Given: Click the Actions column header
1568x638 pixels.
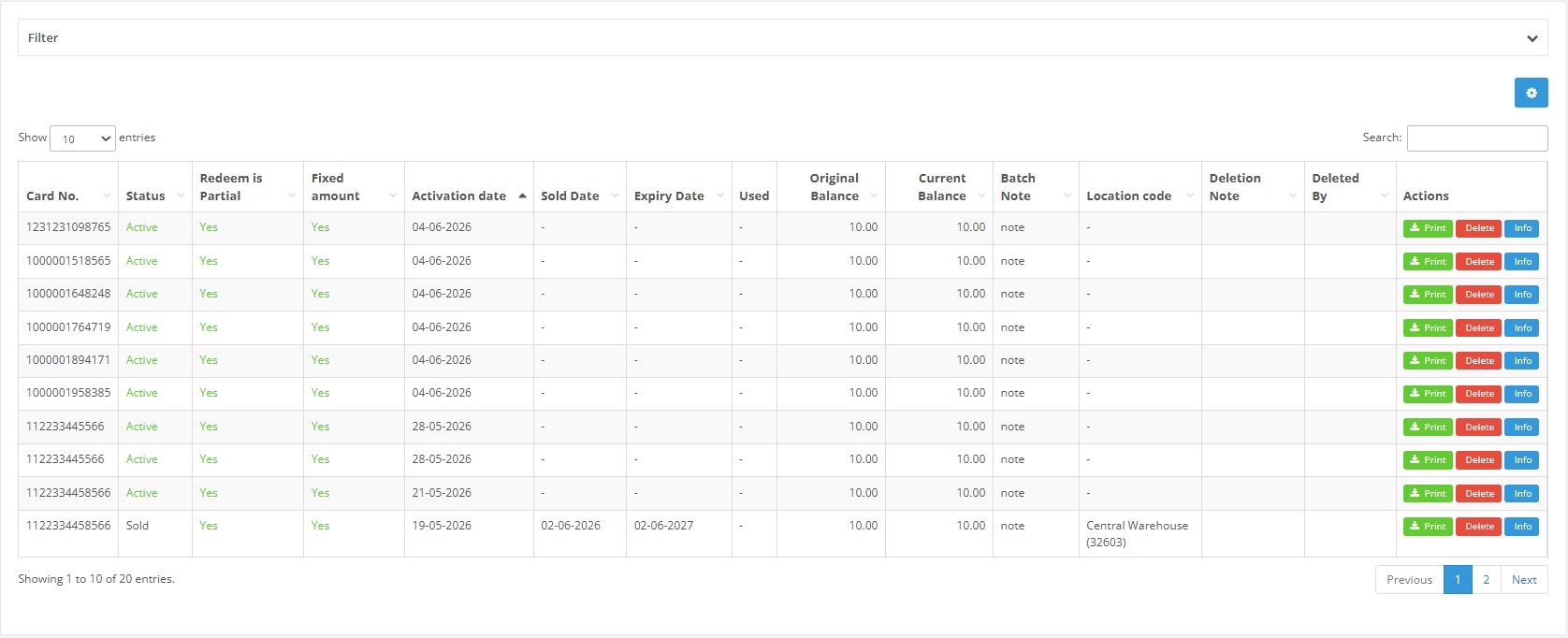Looking at the screenshot, I should (1472, 187).
